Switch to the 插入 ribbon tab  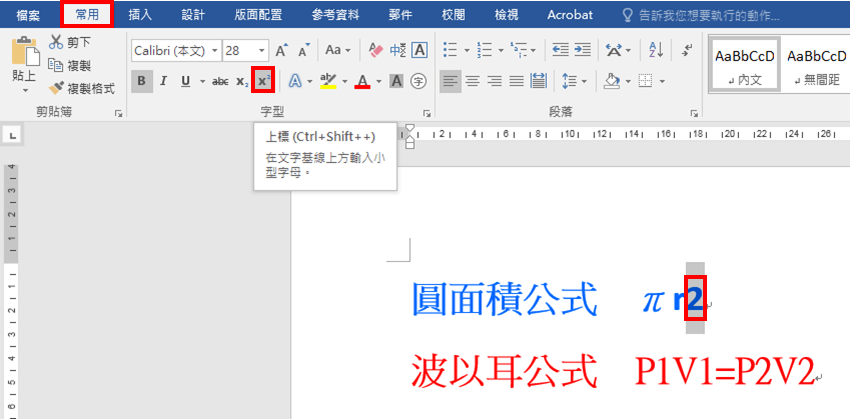[x=140, y=15]
